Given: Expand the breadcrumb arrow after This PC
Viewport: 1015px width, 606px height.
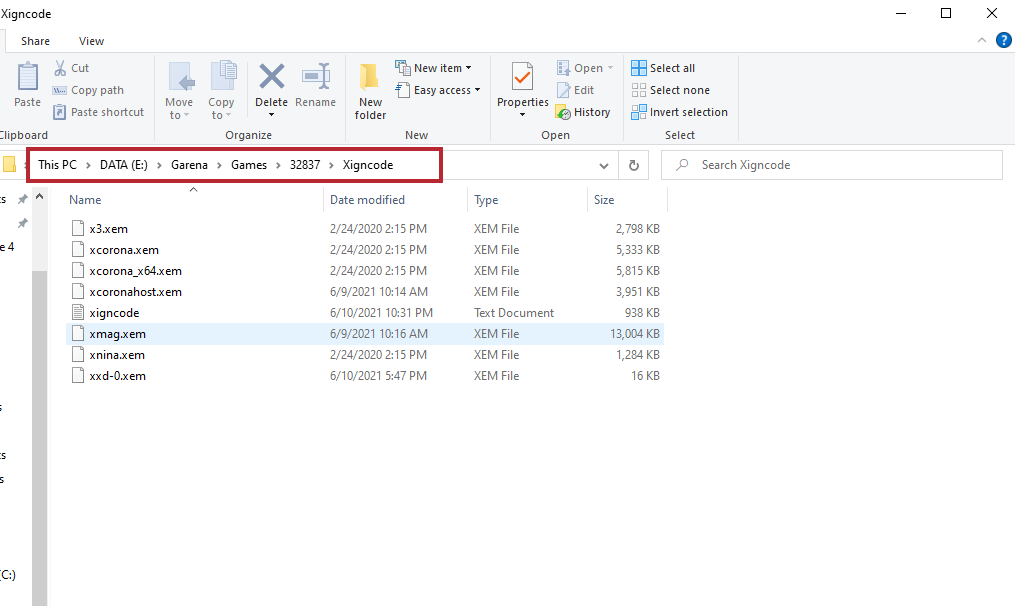Looking at the screenshot, I should point(88,165).
